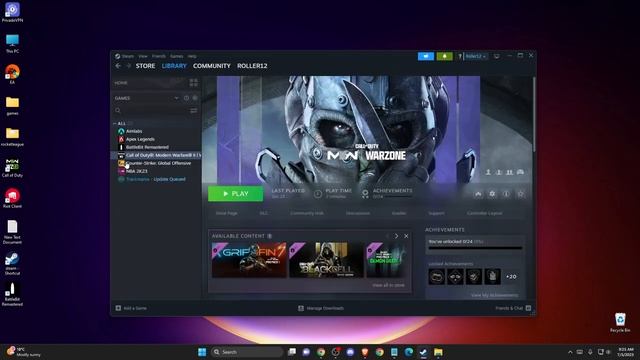
Task: Open the Games menu
Action: (177, 56)
